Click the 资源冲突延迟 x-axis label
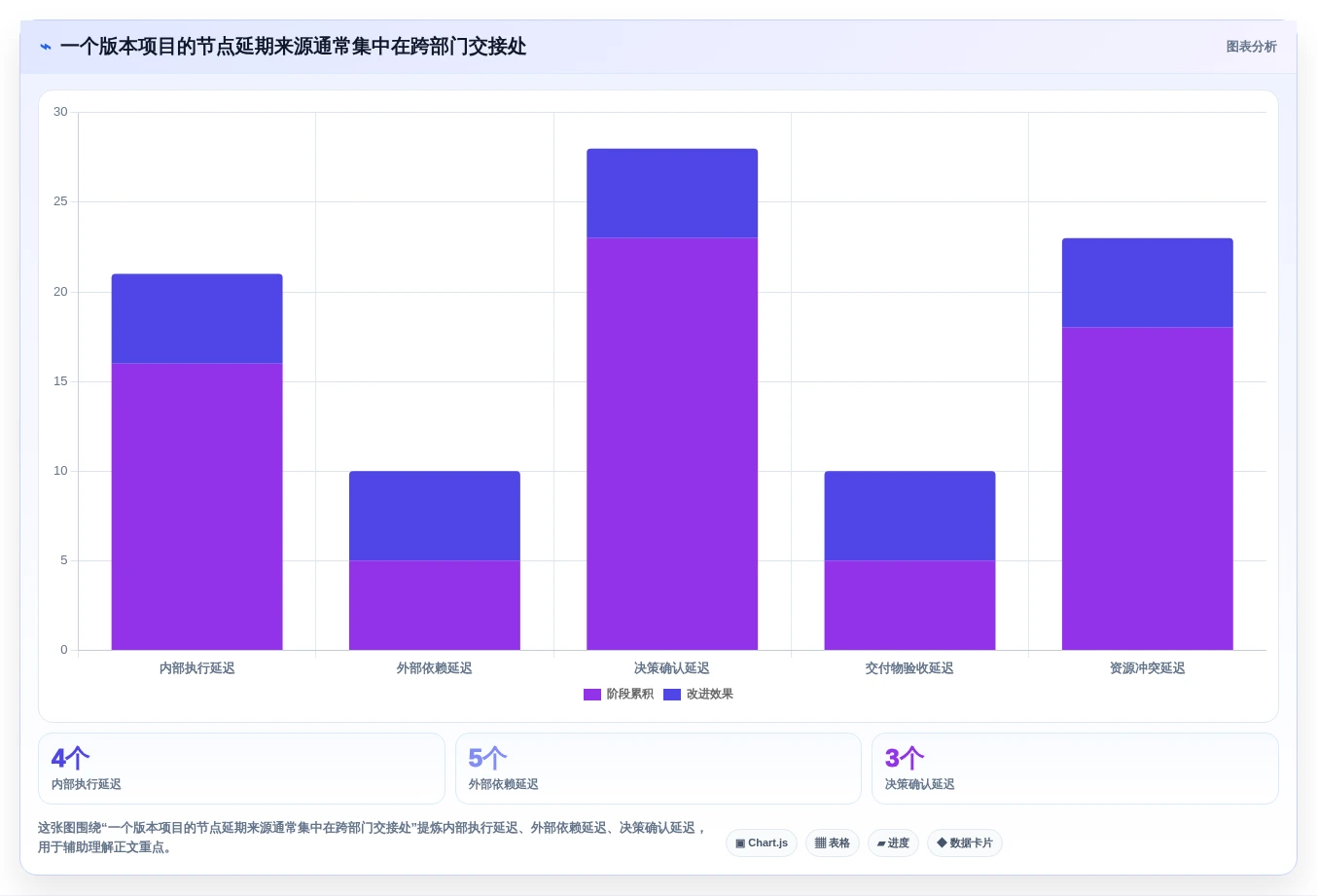The width and height of the screenshot is (1317, 896). click(1148, 668)
